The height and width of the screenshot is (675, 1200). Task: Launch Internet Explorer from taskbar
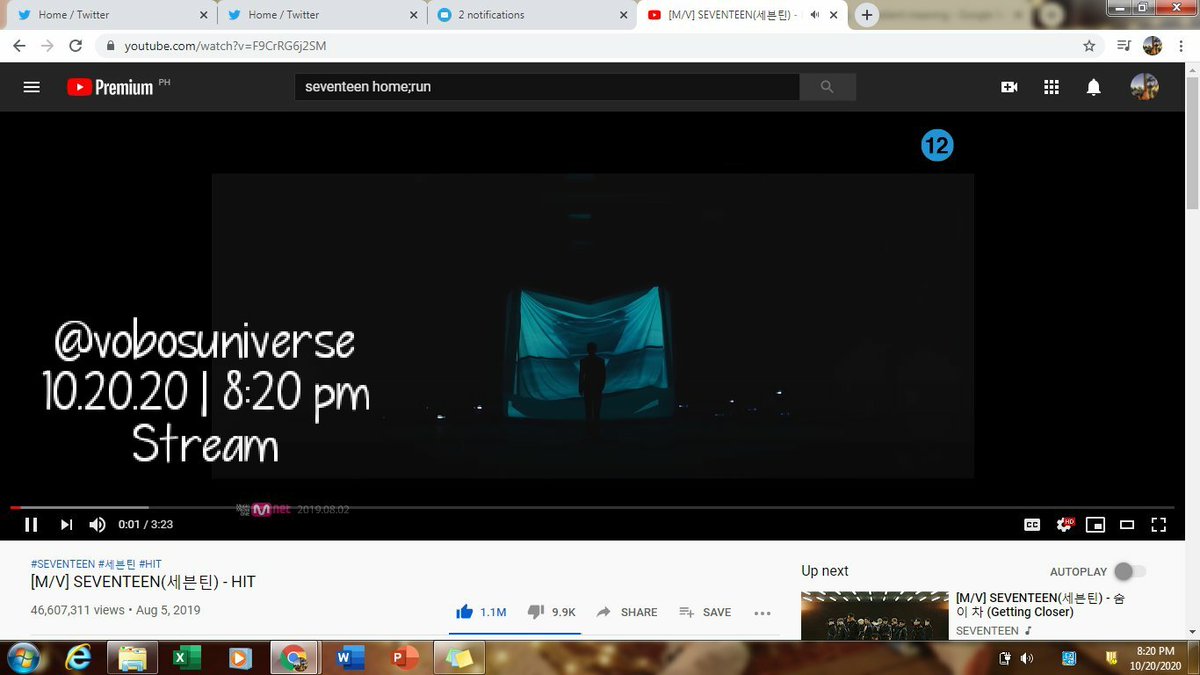78,658
